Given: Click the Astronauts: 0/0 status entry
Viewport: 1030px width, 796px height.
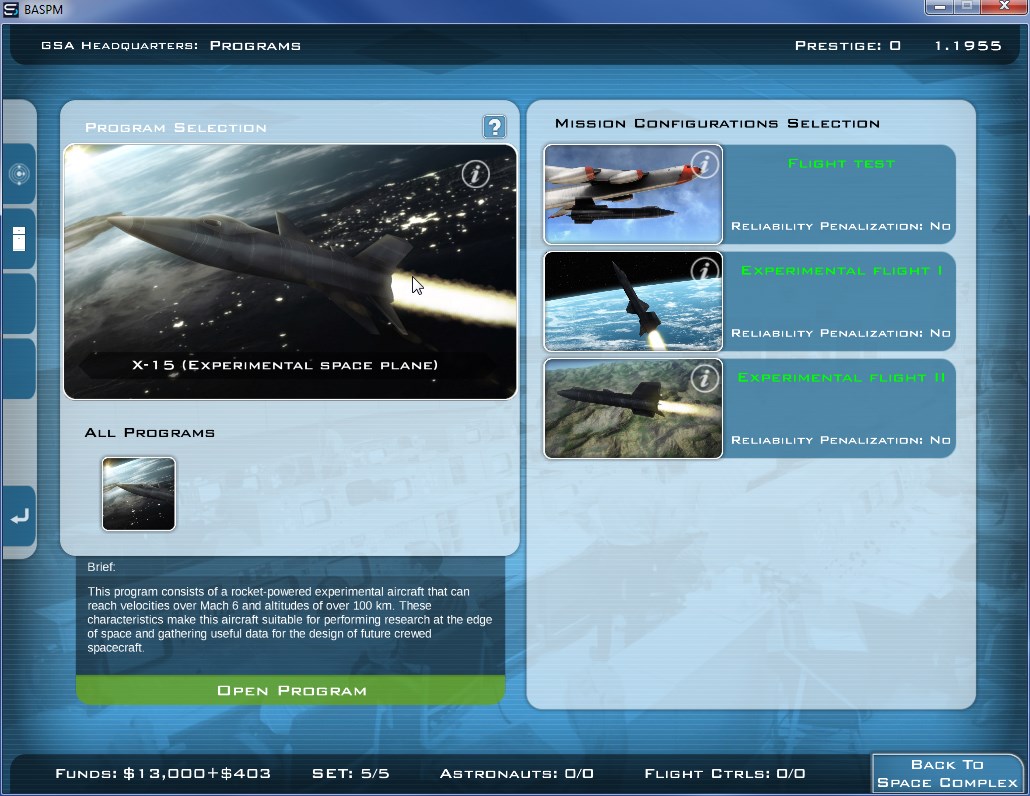Looking at the screenshot, I should click(516, 774).
